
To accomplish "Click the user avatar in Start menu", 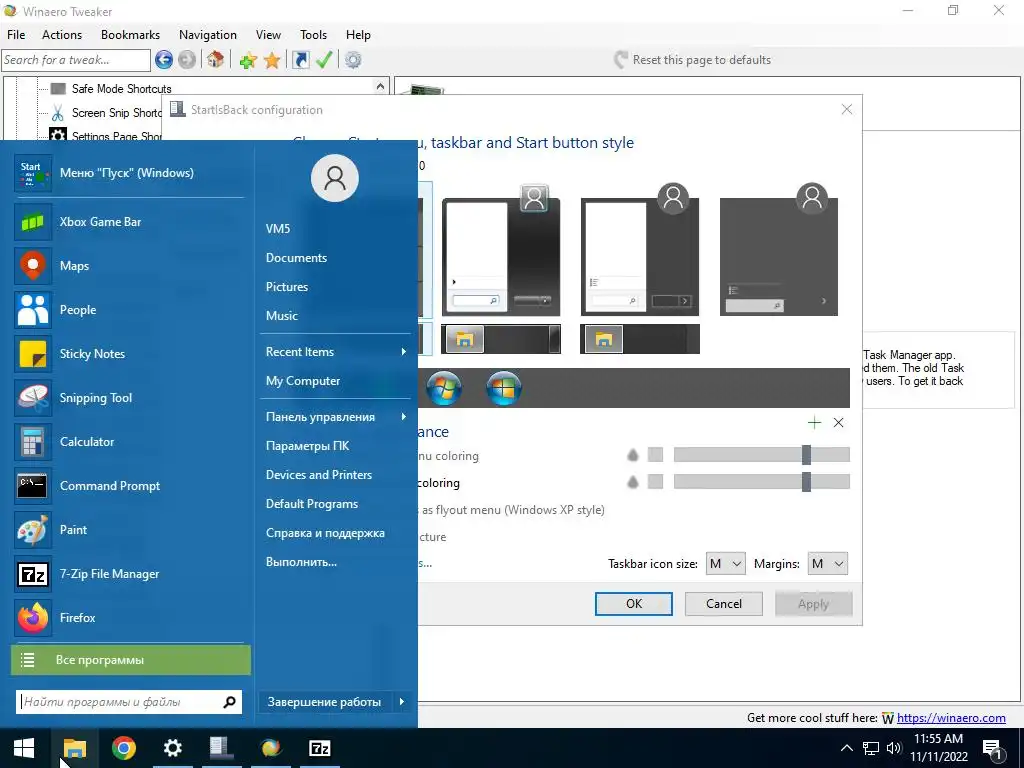I will tap(335, 178).
